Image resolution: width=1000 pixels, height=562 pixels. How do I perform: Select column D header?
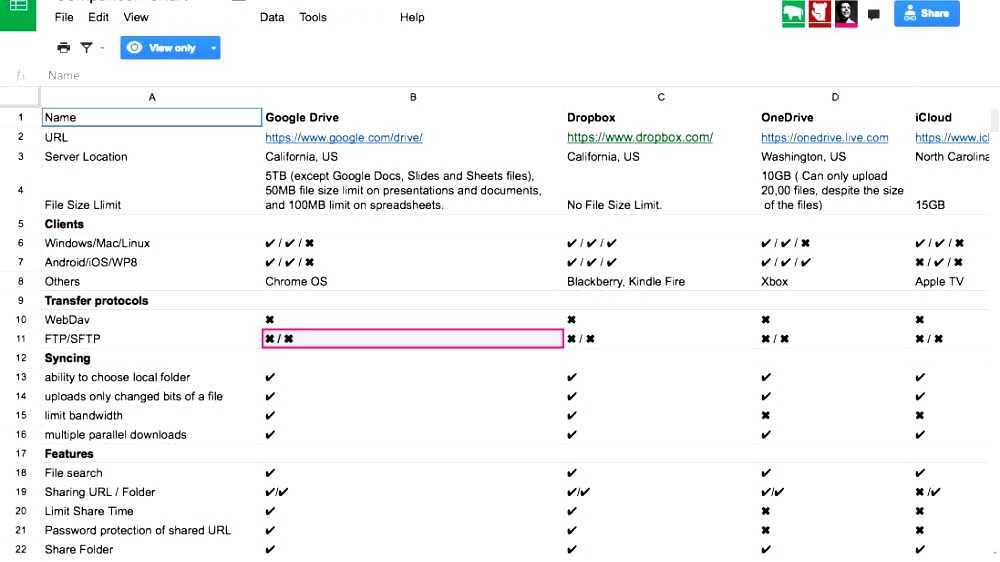[x=835, y=97]
